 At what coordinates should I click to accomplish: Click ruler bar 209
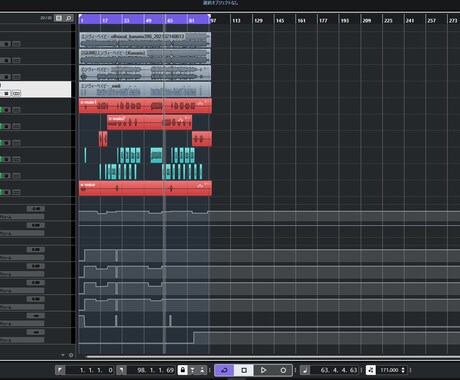[x=367, y=20]
